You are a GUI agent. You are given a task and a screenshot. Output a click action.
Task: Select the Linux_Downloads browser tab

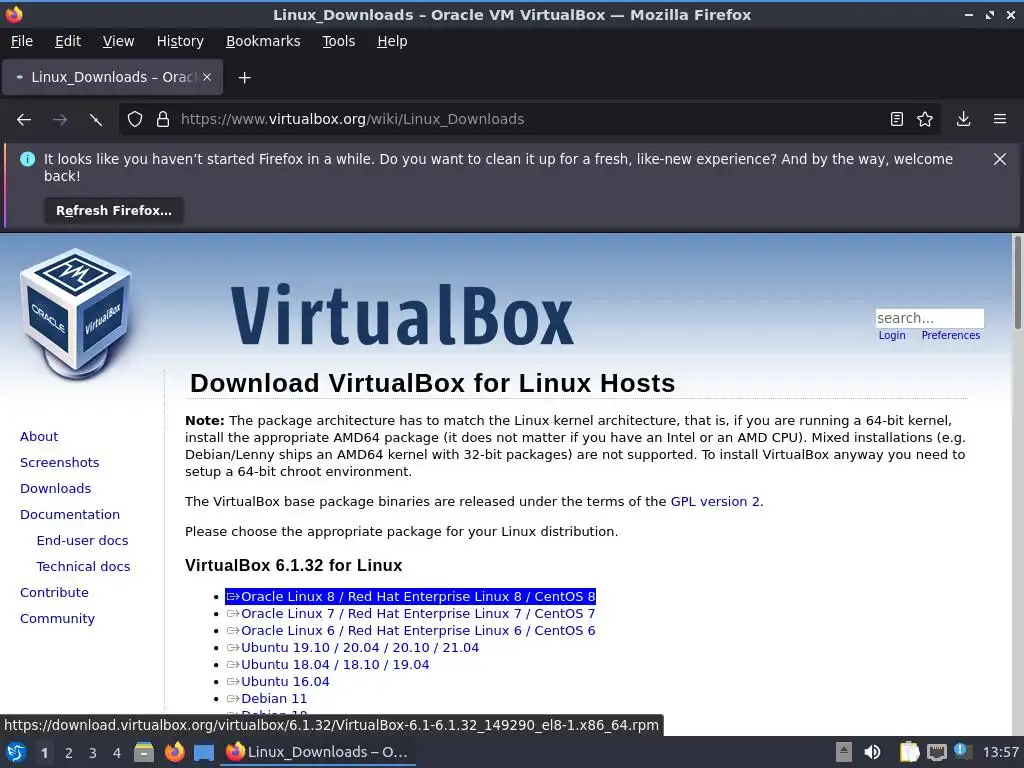(x=112, y=77)
